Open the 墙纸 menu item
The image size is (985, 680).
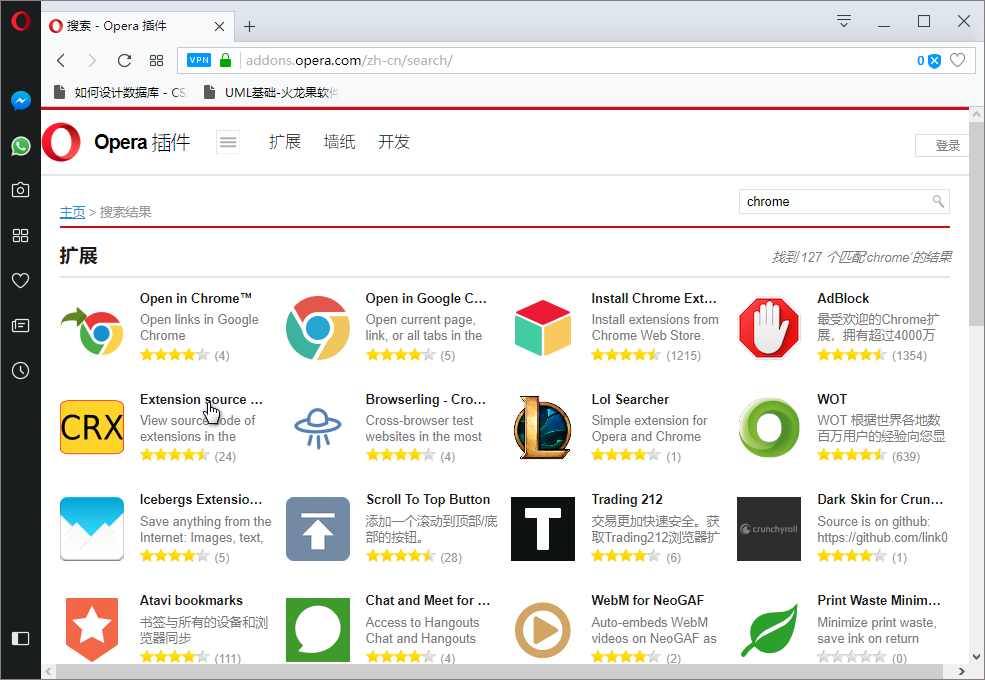(339, 142)
